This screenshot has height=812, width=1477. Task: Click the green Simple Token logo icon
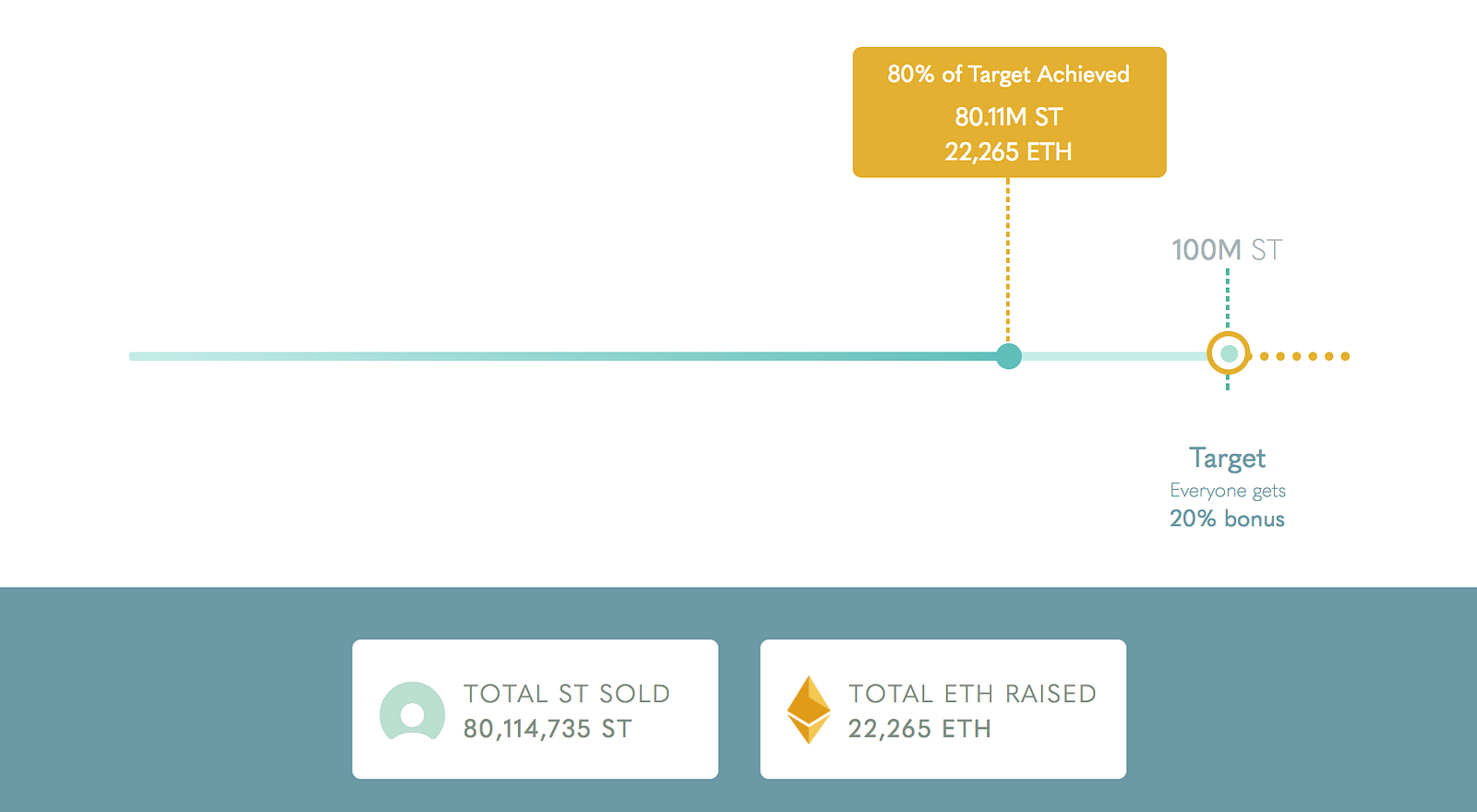point(412,710)
